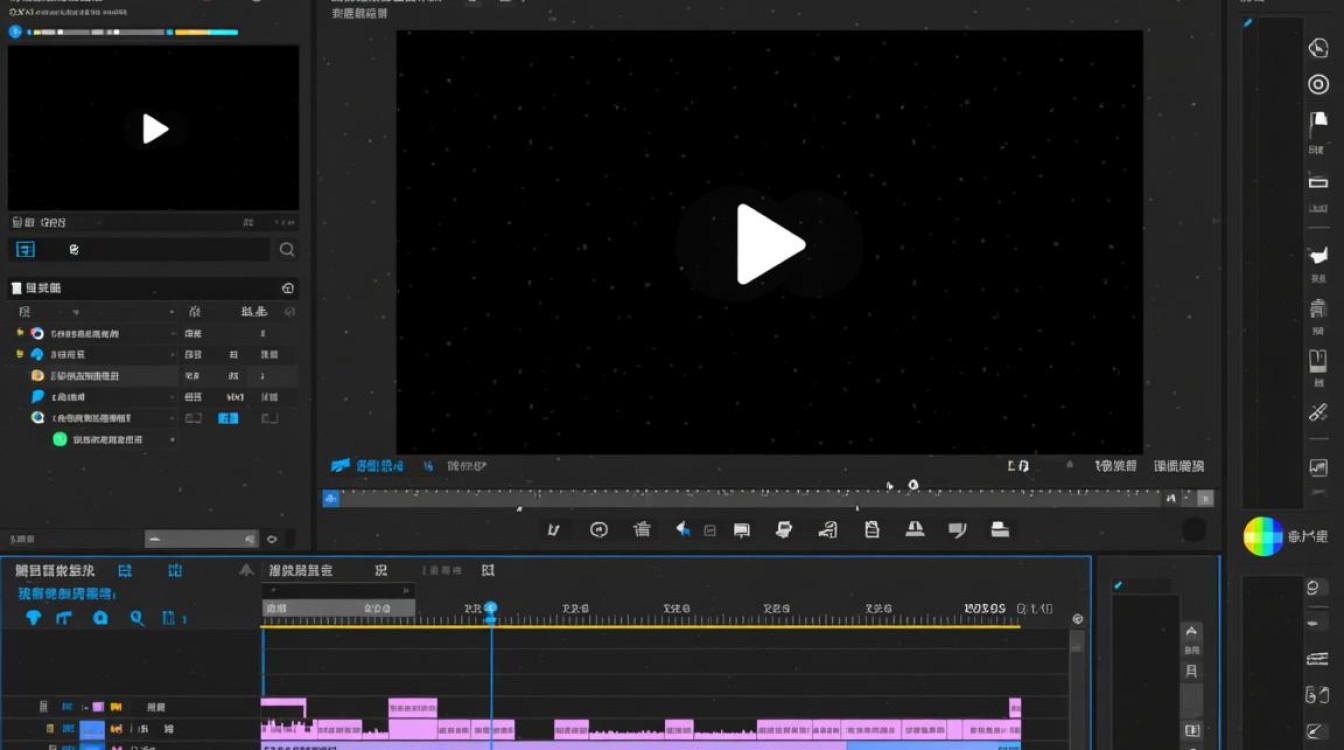Select the blue arrow marker icon in monitor toolbar

[684, 529]
